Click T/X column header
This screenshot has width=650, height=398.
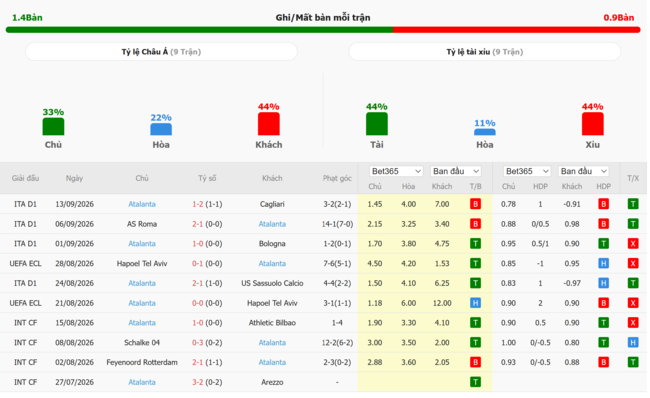[633, 178]
